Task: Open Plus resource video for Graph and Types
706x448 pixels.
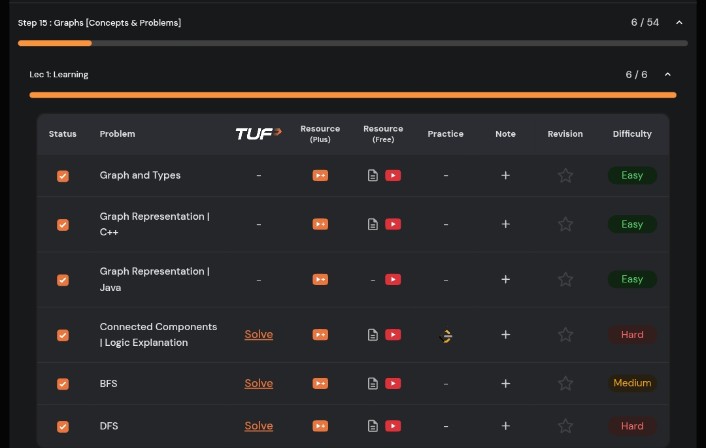Action: [320, 175]
